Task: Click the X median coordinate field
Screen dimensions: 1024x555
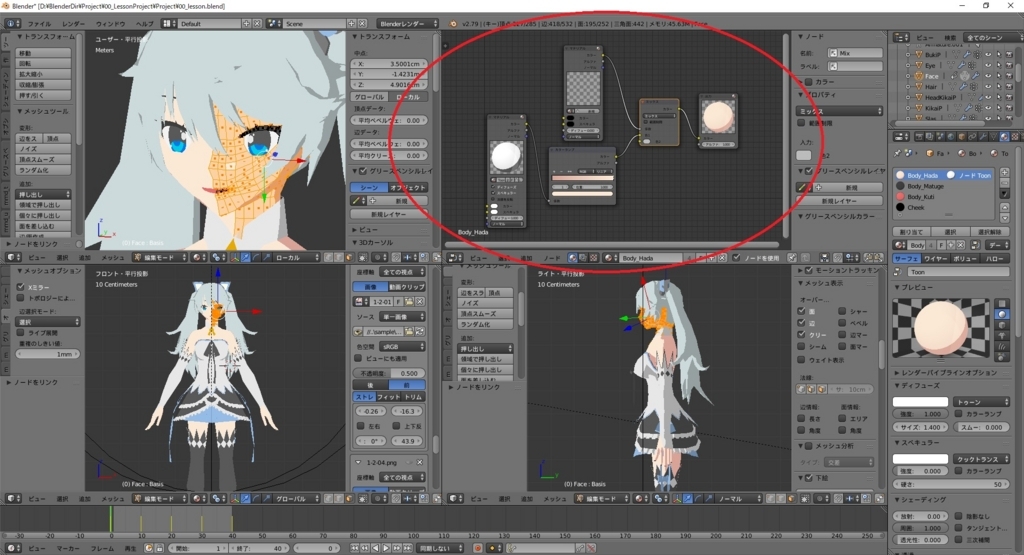Action: 389,64
